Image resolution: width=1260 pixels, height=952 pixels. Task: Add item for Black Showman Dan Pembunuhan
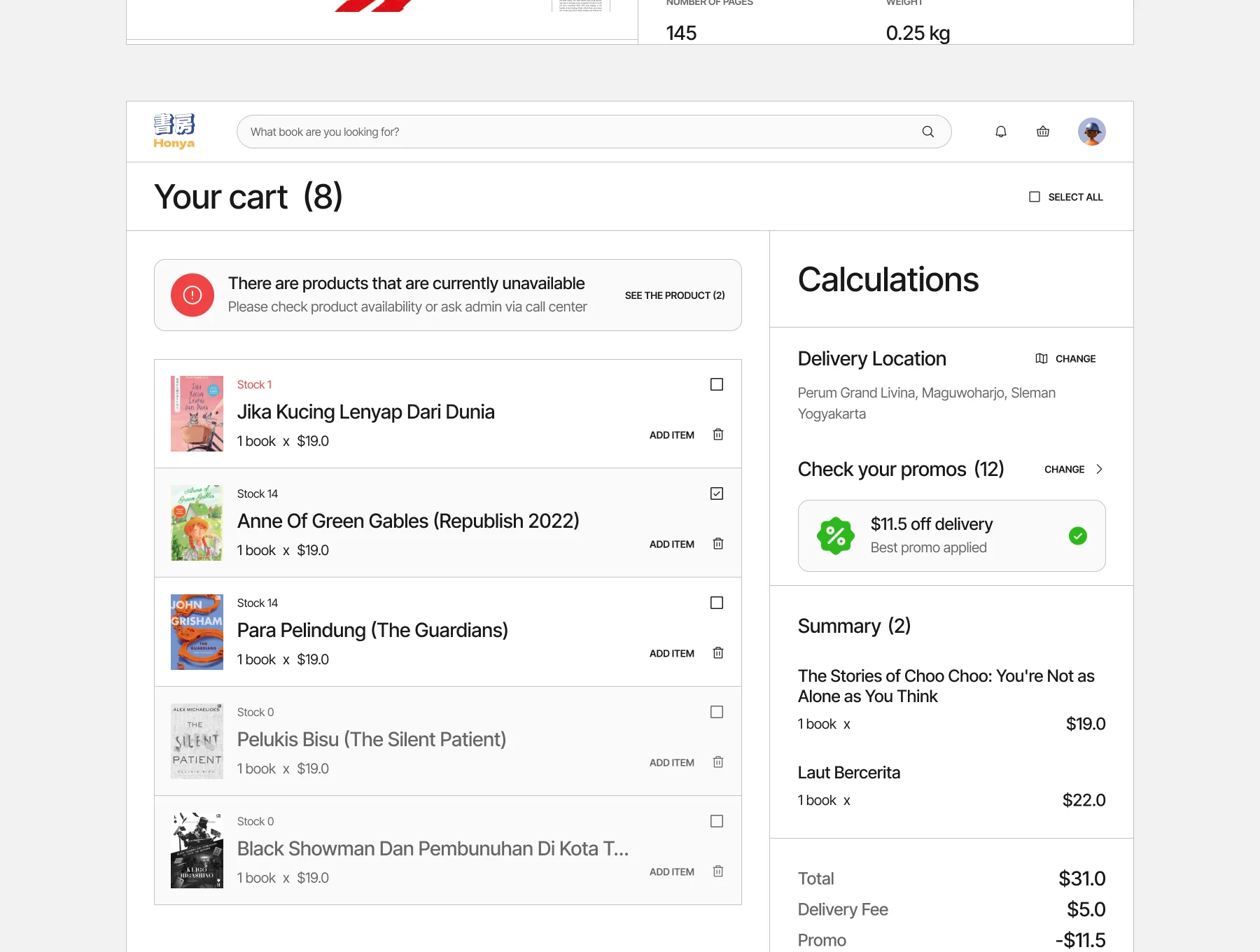672,871
